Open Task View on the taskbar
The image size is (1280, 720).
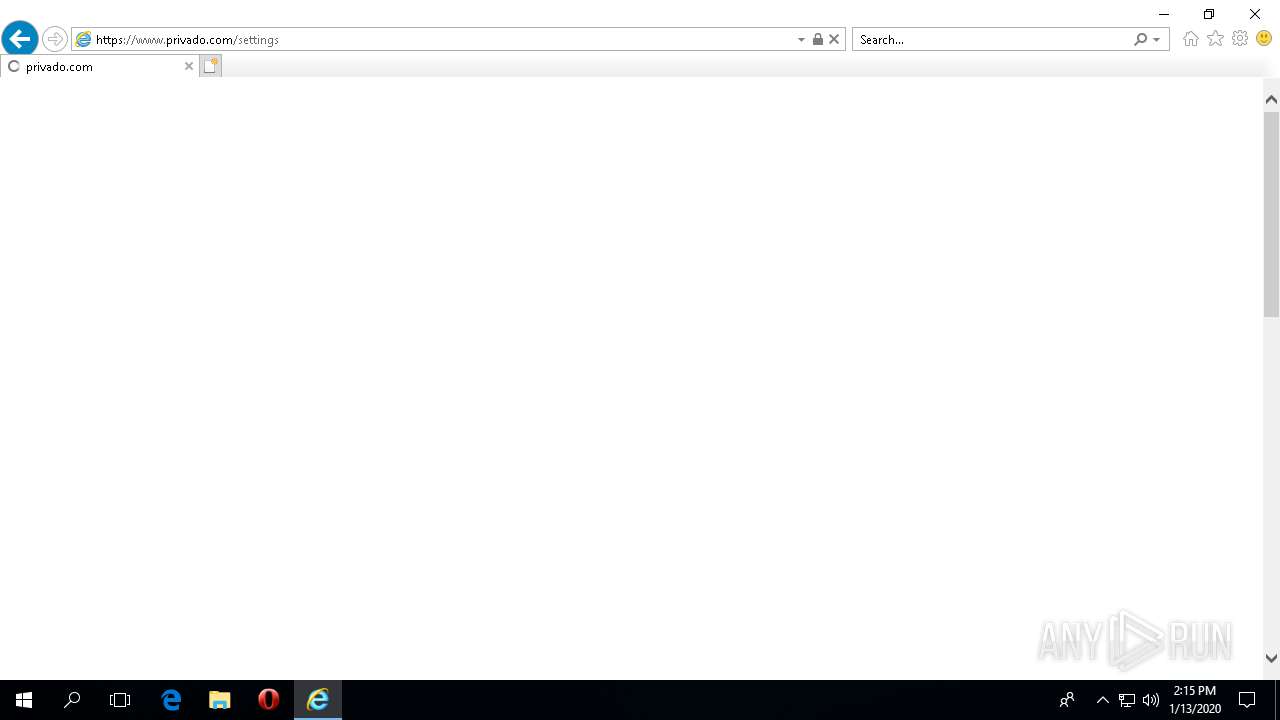tap(120, 700)
